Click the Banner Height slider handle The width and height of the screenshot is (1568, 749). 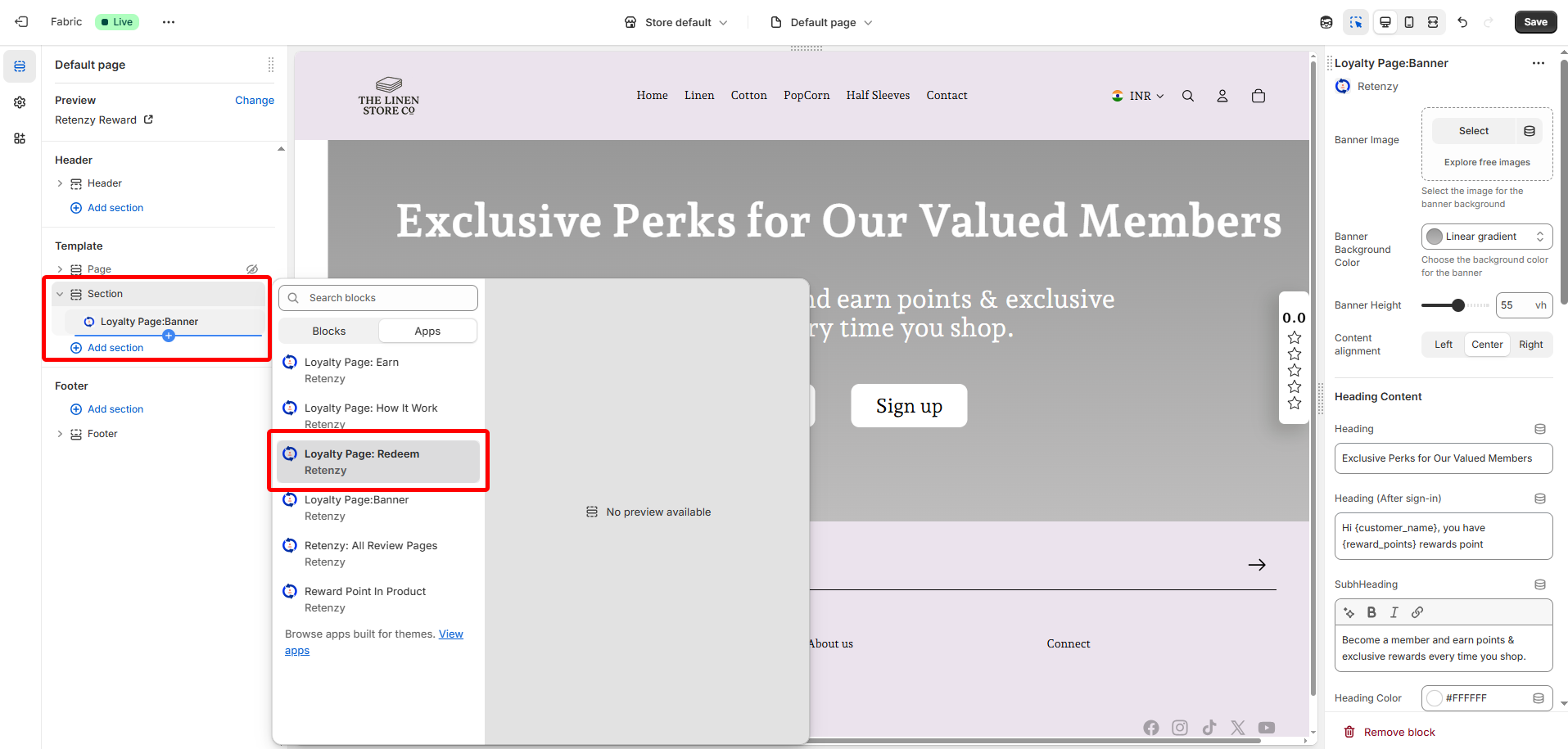(1457, 305)
